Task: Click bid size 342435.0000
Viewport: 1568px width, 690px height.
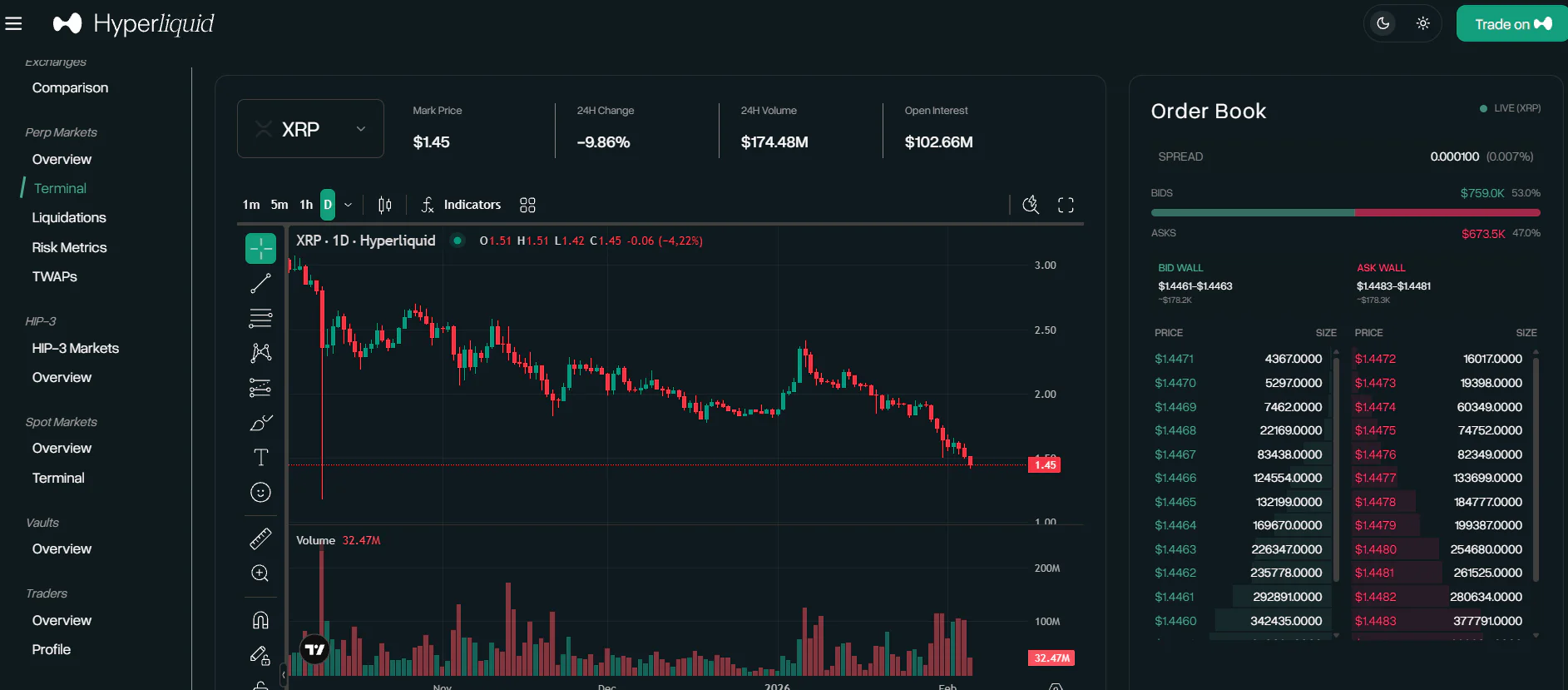Action: click(1285, 621)
